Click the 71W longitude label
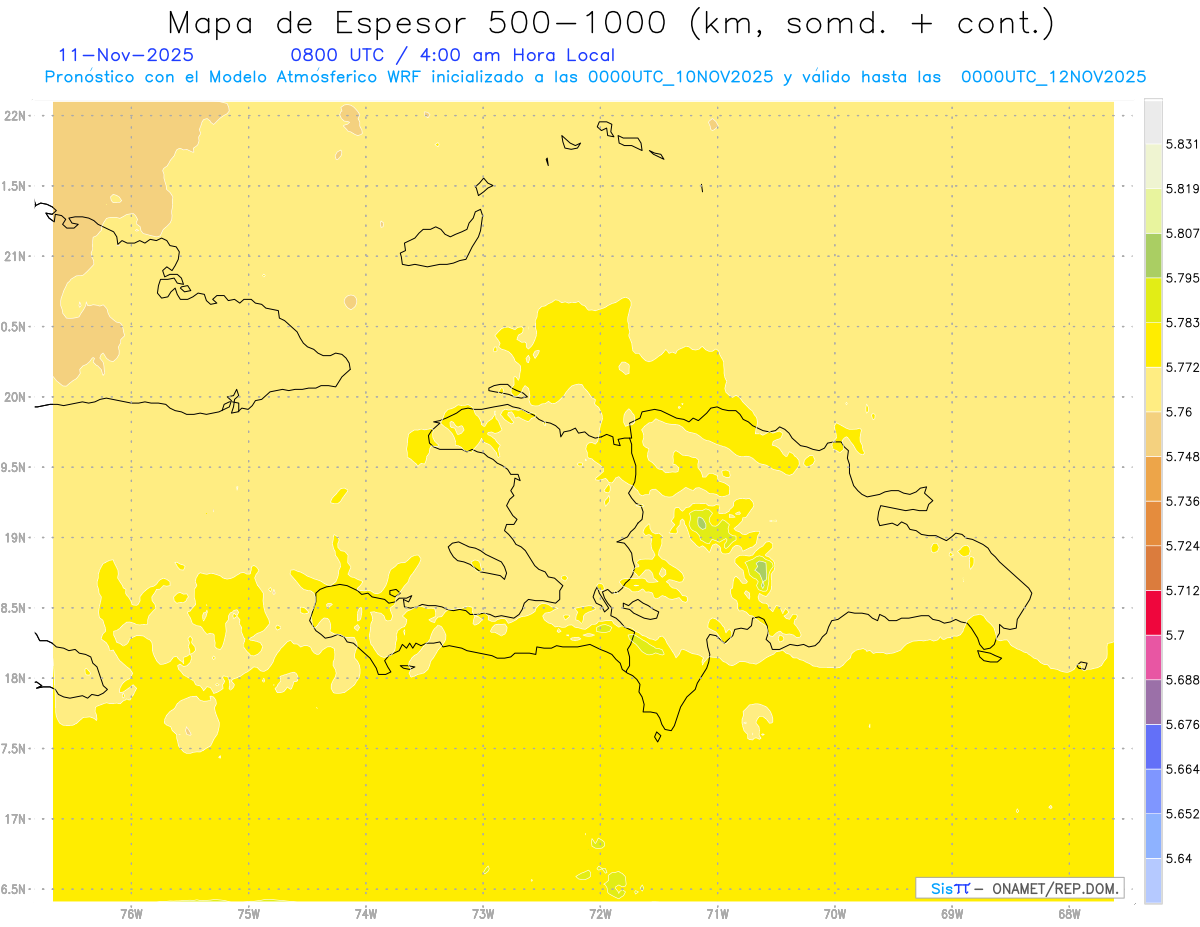 (717, 914)
